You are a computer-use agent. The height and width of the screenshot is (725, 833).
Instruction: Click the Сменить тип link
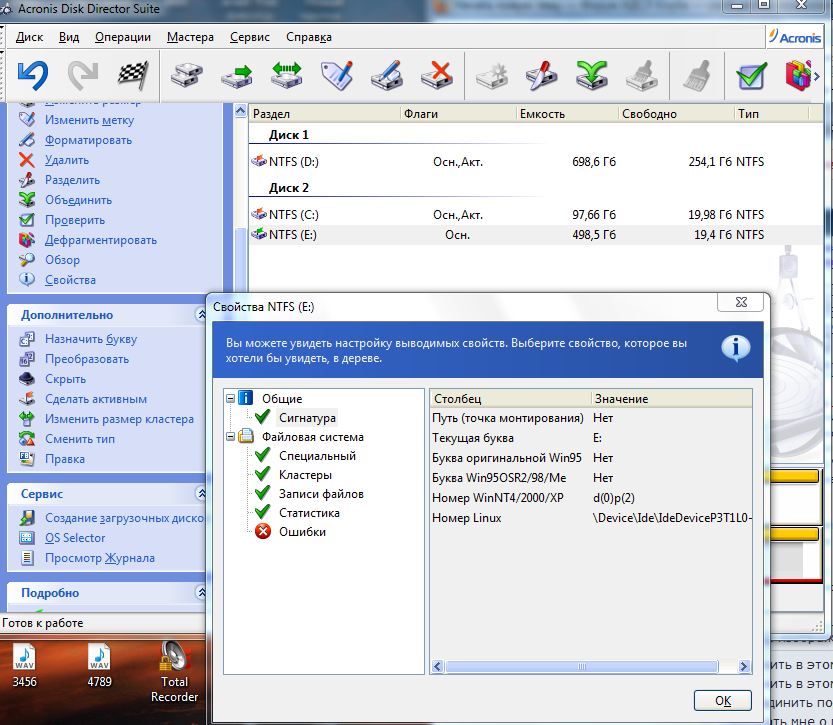point(80,439)
